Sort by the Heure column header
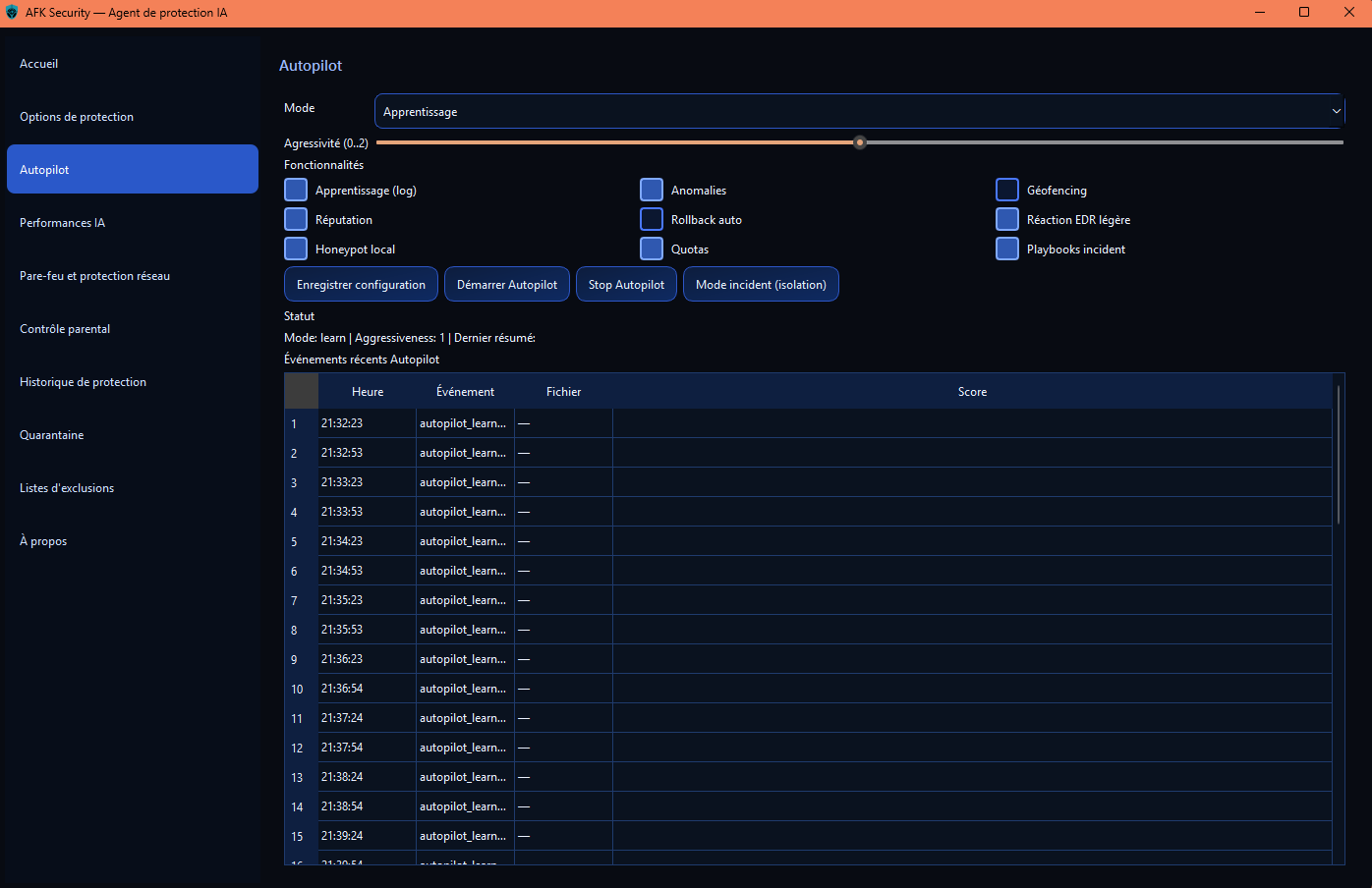 [x=368, y=392]
